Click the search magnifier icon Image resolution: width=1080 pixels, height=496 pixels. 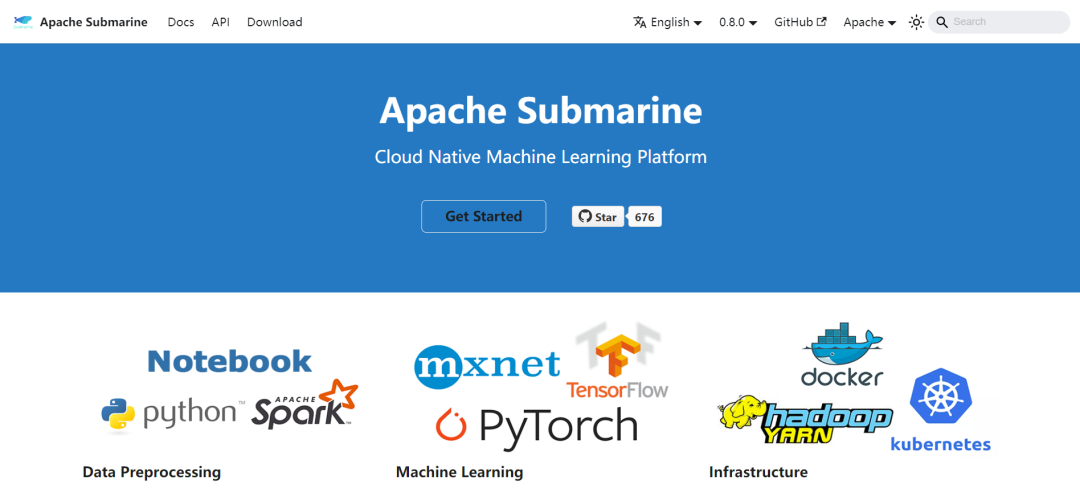click(942, 22)
